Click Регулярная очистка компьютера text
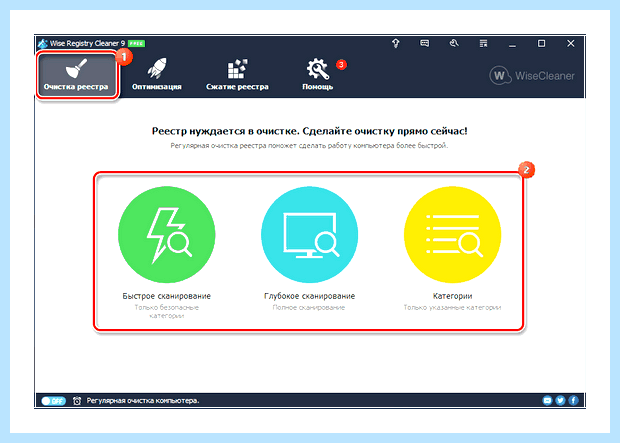 click(143, 401)
